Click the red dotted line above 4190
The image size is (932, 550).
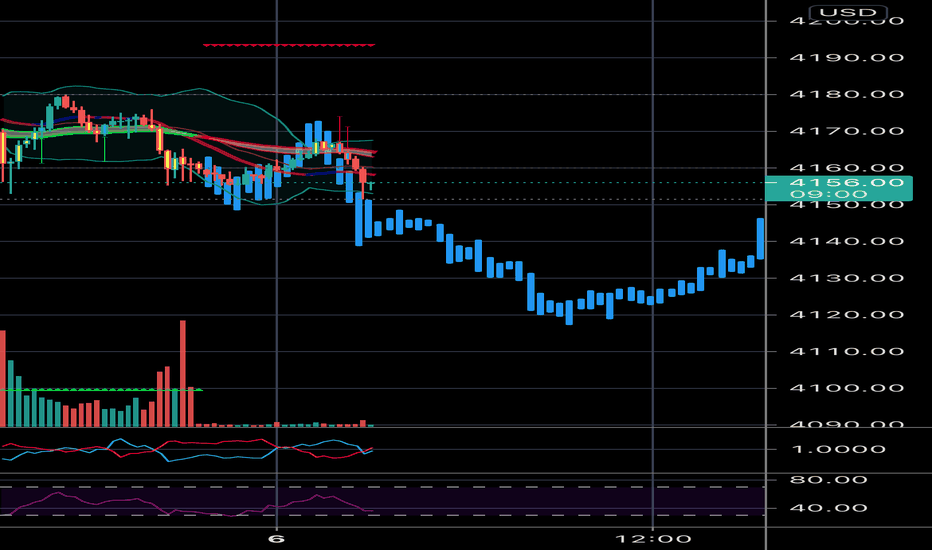(289, 45)
